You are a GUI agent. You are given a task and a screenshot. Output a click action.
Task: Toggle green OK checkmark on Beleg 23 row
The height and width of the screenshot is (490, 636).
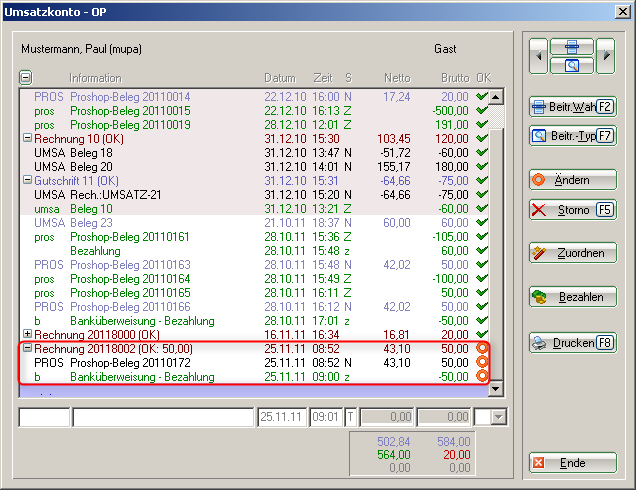483,222
